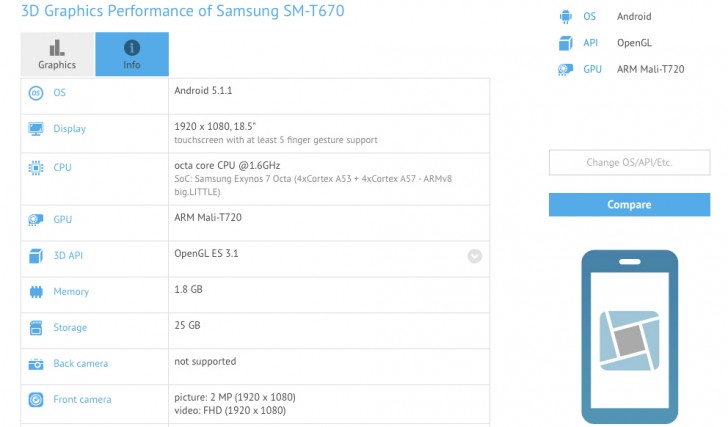
Task: Click the GPU icon in the Info table
Action: 36,220
